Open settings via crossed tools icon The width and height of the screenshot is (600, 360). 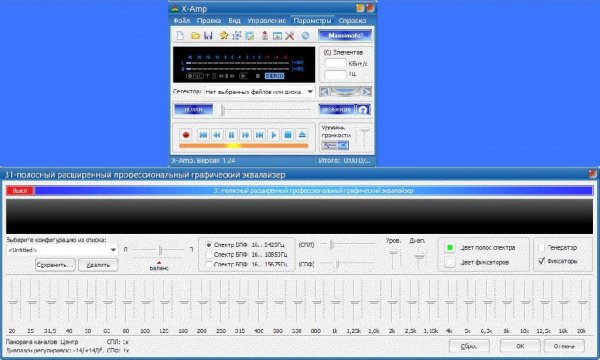click(290, 36)
